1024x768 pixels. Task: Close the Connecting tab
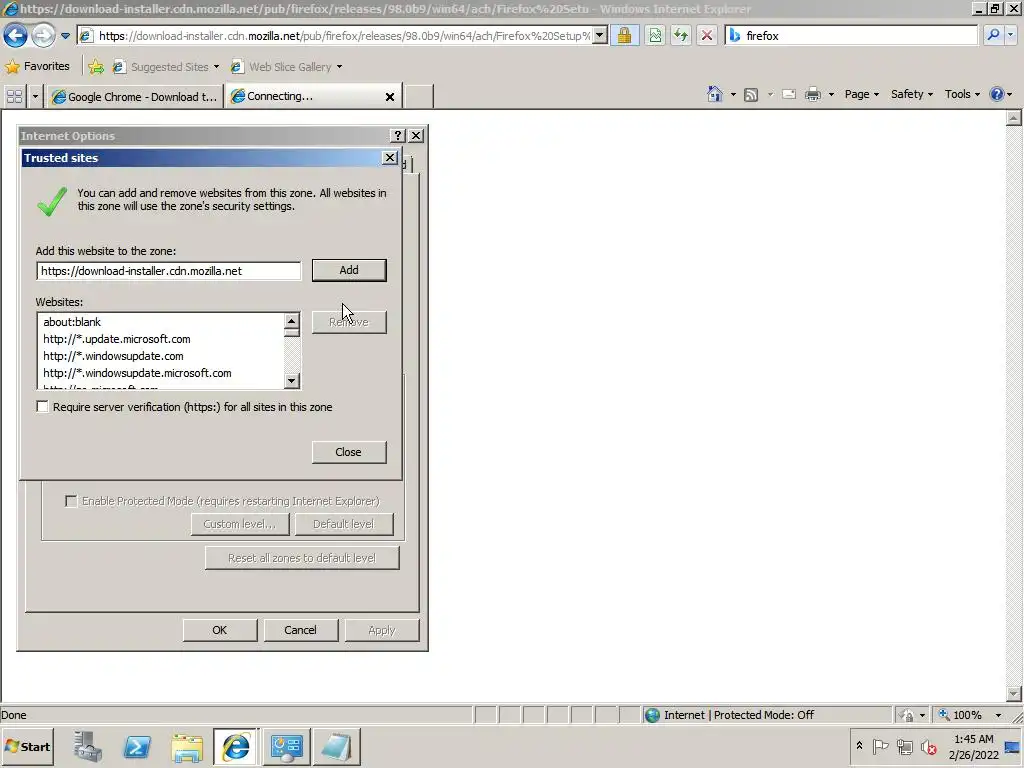click(390, 97)
